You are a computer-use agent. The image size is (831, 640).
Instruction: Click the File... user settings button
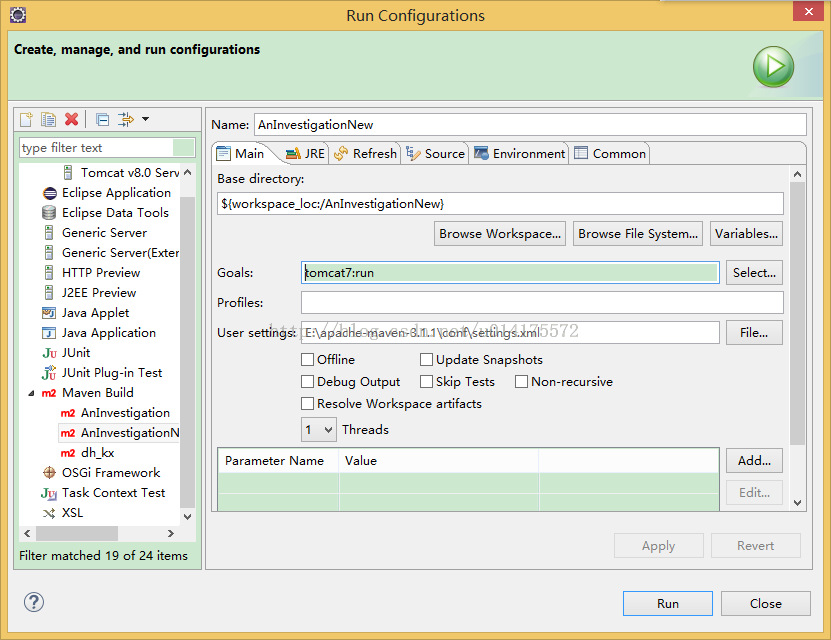pos(754,333)
